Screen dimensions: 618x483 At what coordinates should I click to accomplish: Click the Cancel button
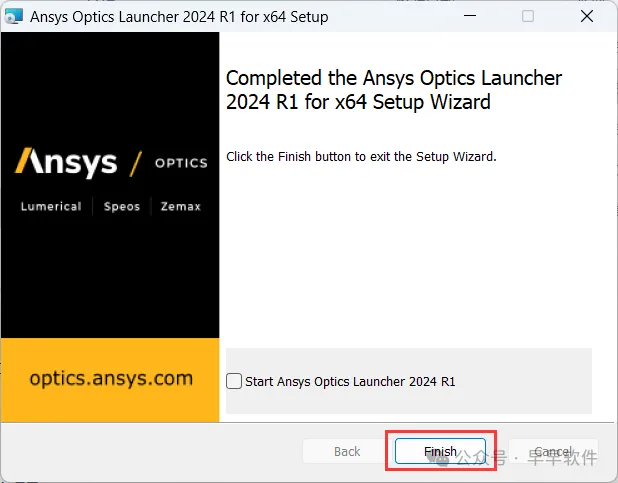point(553,451)
